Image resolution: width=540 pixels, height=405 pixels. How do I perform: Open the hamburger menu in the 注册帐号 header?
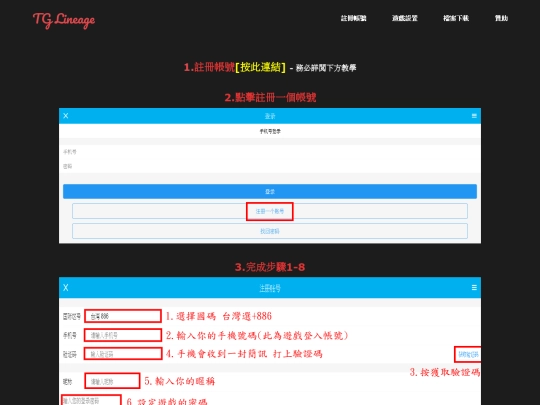[x=474, y=288]
